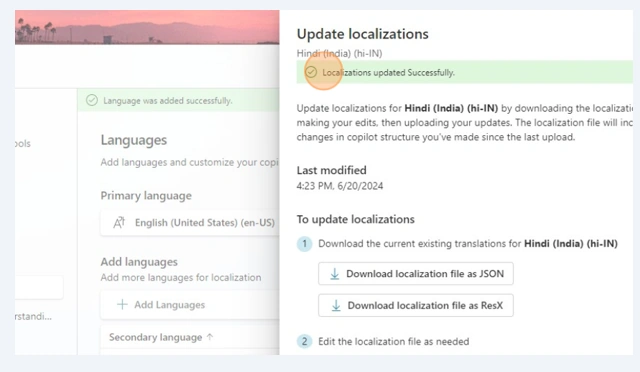Click the 'Last modified' label
This screenshot has width=640, height=372.
click(331, 170)
